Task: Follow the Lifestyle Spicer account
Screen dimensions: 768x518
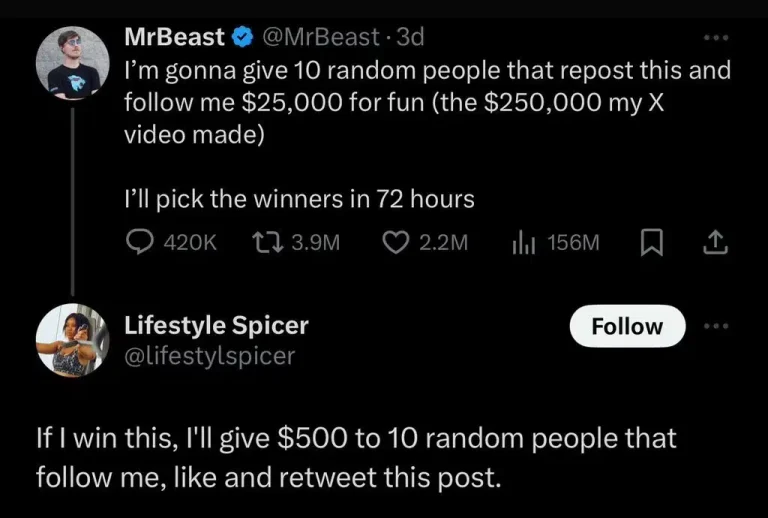Action: [627, 327]
